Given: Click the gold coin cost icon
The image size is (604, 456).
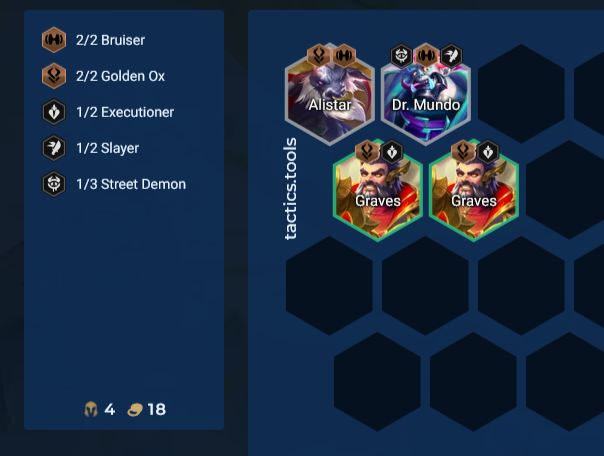Looking at the screenshot, I should 135,410.
